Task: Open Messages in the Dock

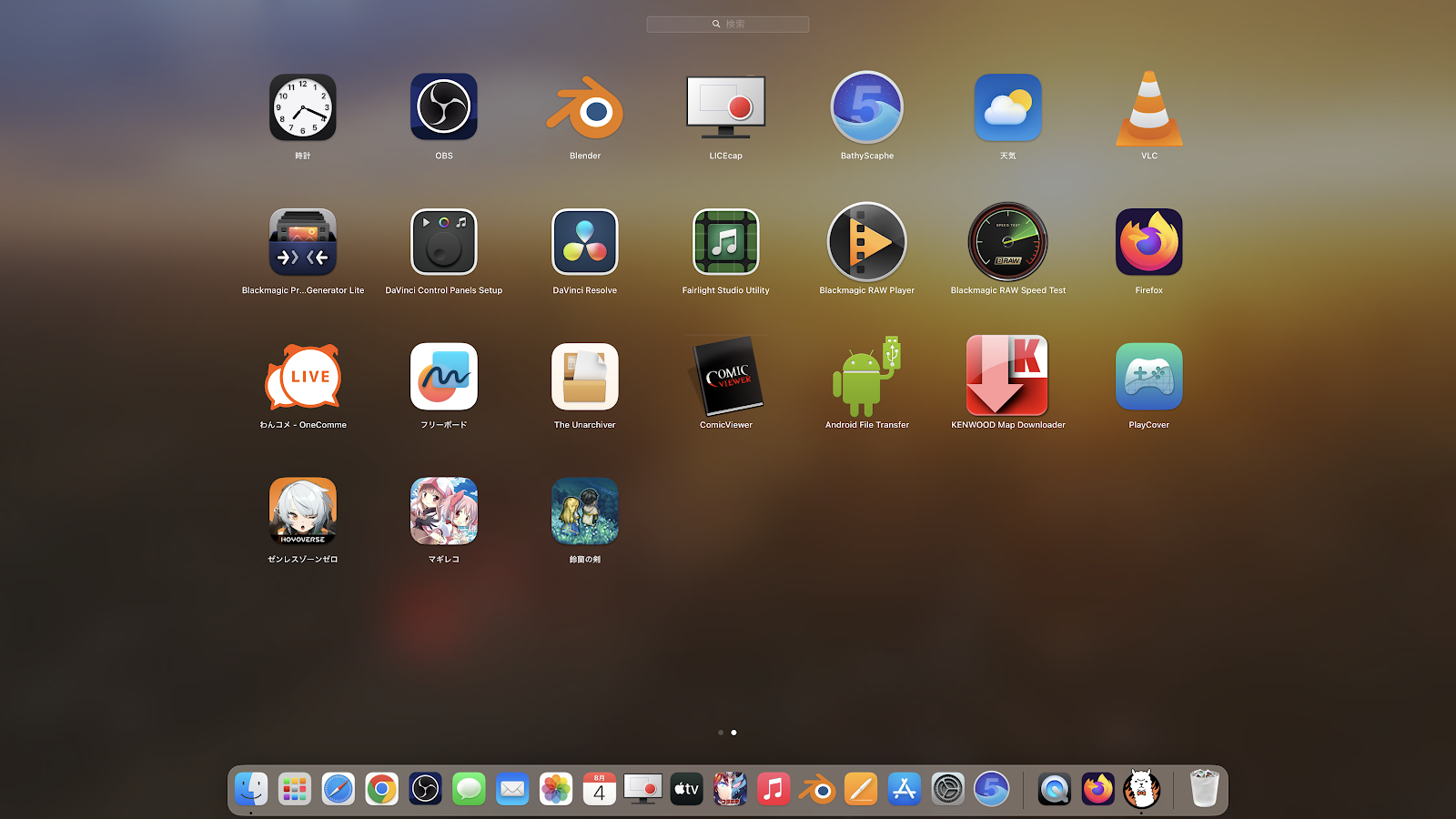Action: pos(469,789)
